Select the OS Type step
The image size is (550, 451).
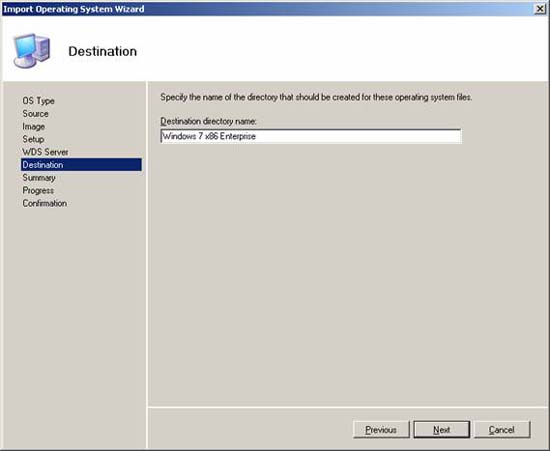tap(39, 101)
